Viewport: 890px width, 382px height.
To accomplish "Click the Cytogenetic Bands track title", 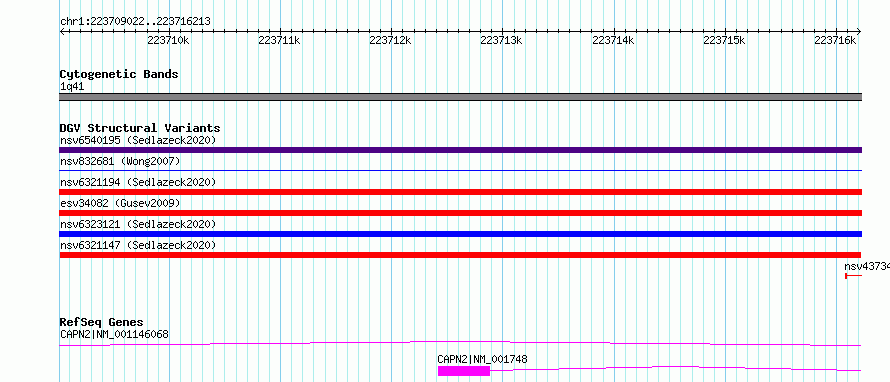I will click(x=119, y=74).
